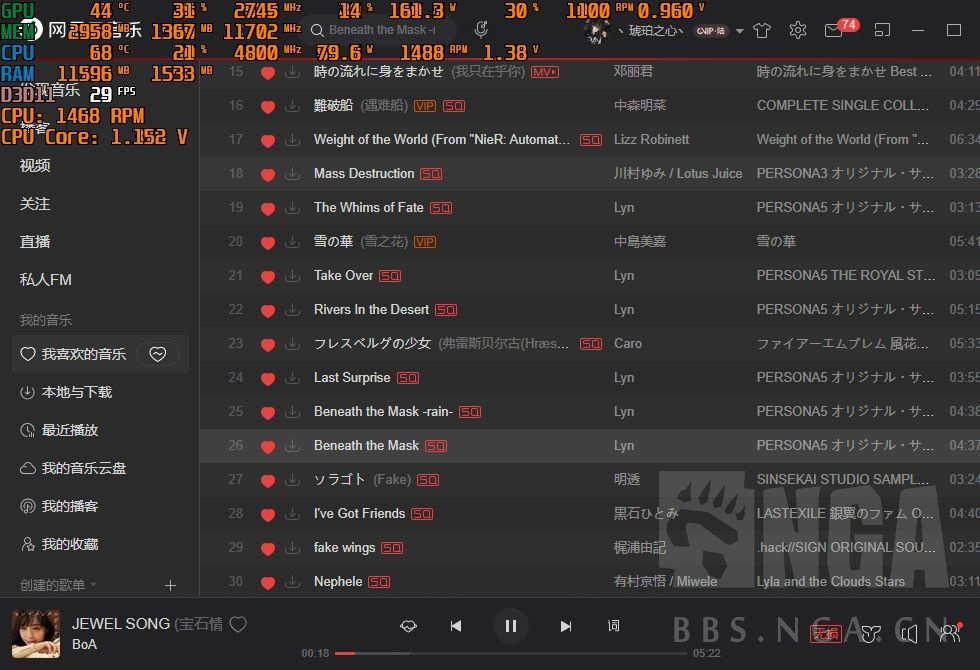Go back to the previous track

(x=456, y=626)
